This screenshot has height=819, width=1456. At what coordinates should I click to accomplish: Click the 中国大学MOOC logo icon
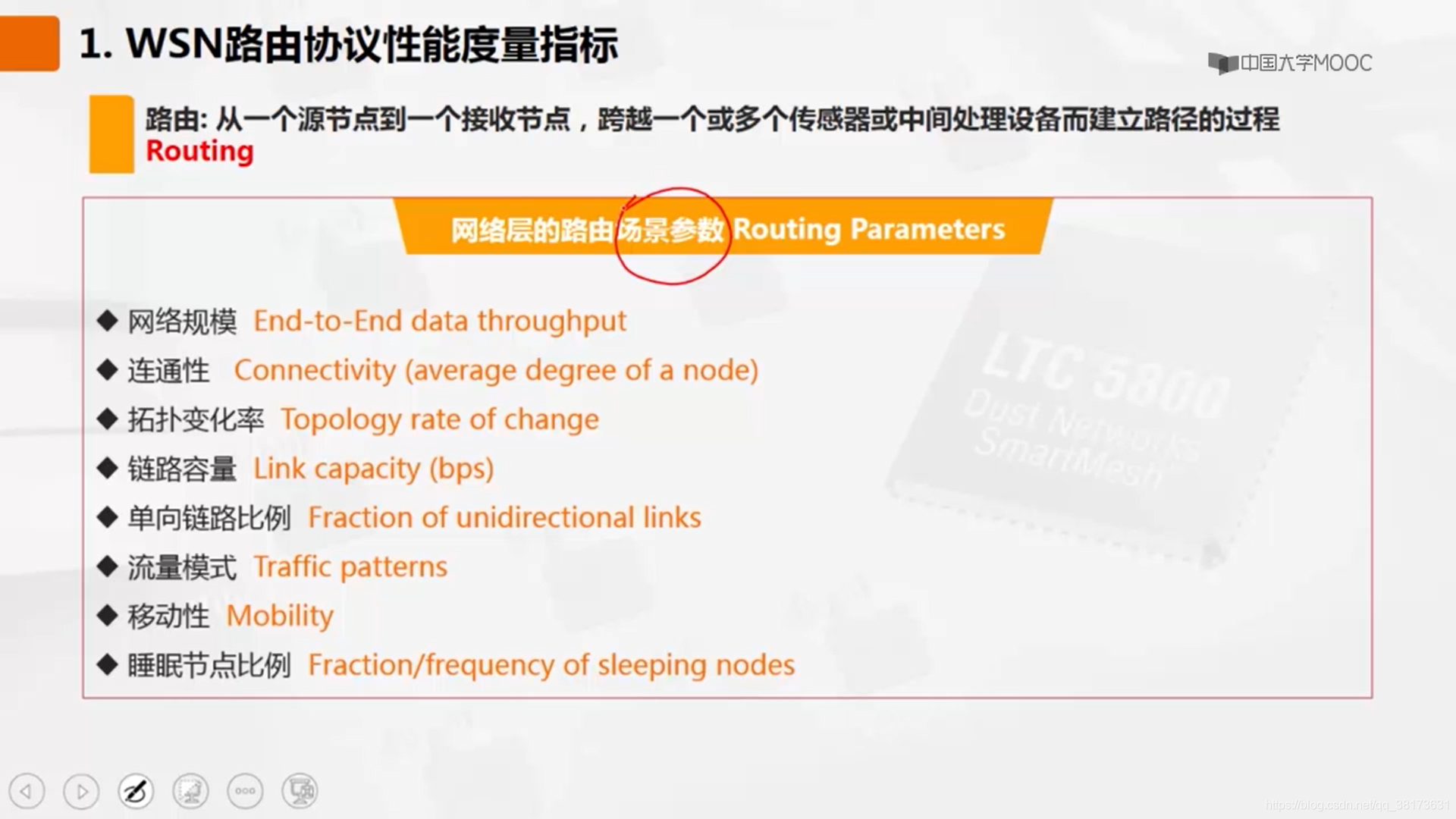1223,62
